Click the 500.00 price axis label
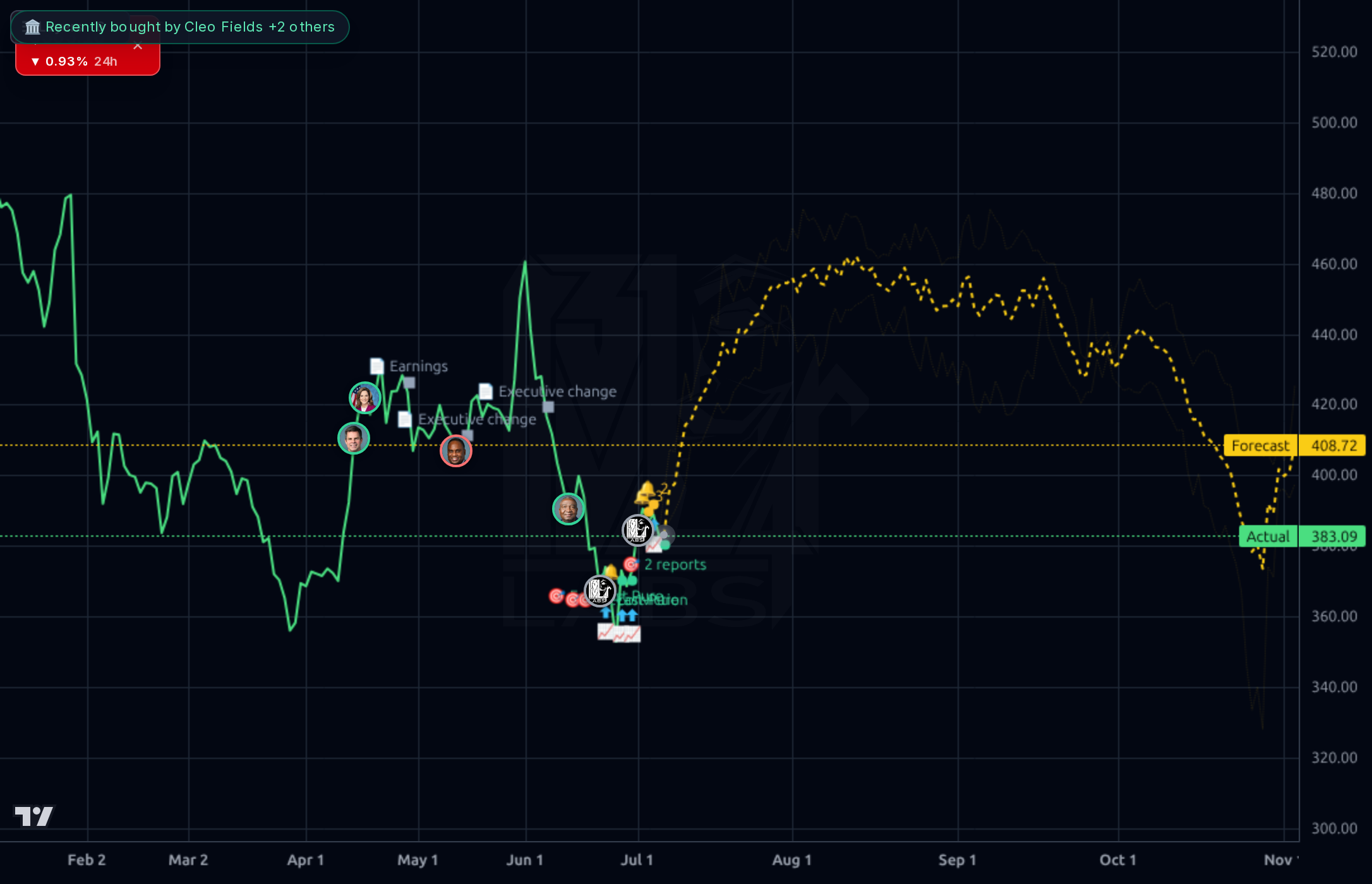 point(1334,122)
